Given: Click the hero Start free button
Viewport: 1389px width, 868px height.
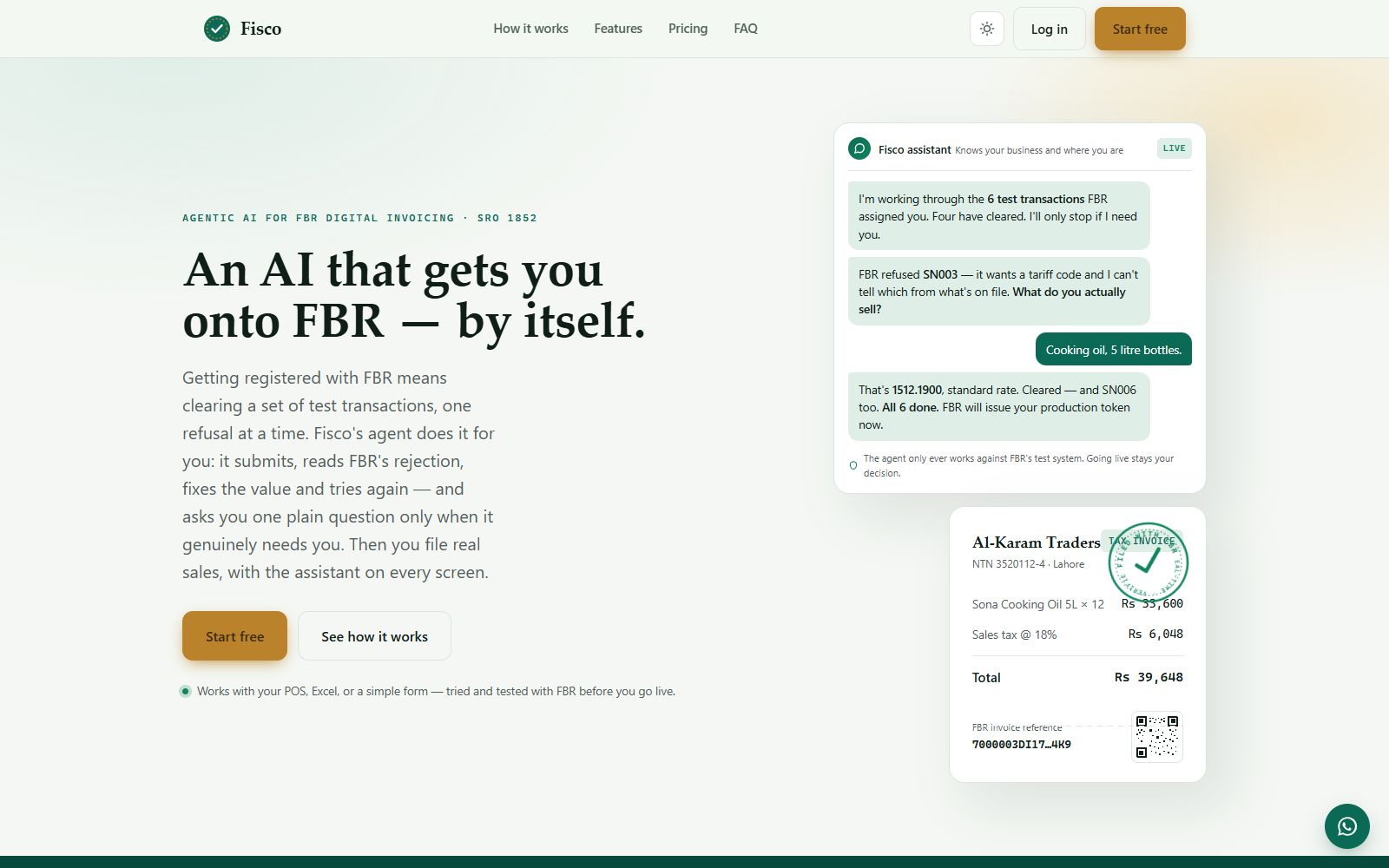Looking at the screenshot, I should (234, 636).
